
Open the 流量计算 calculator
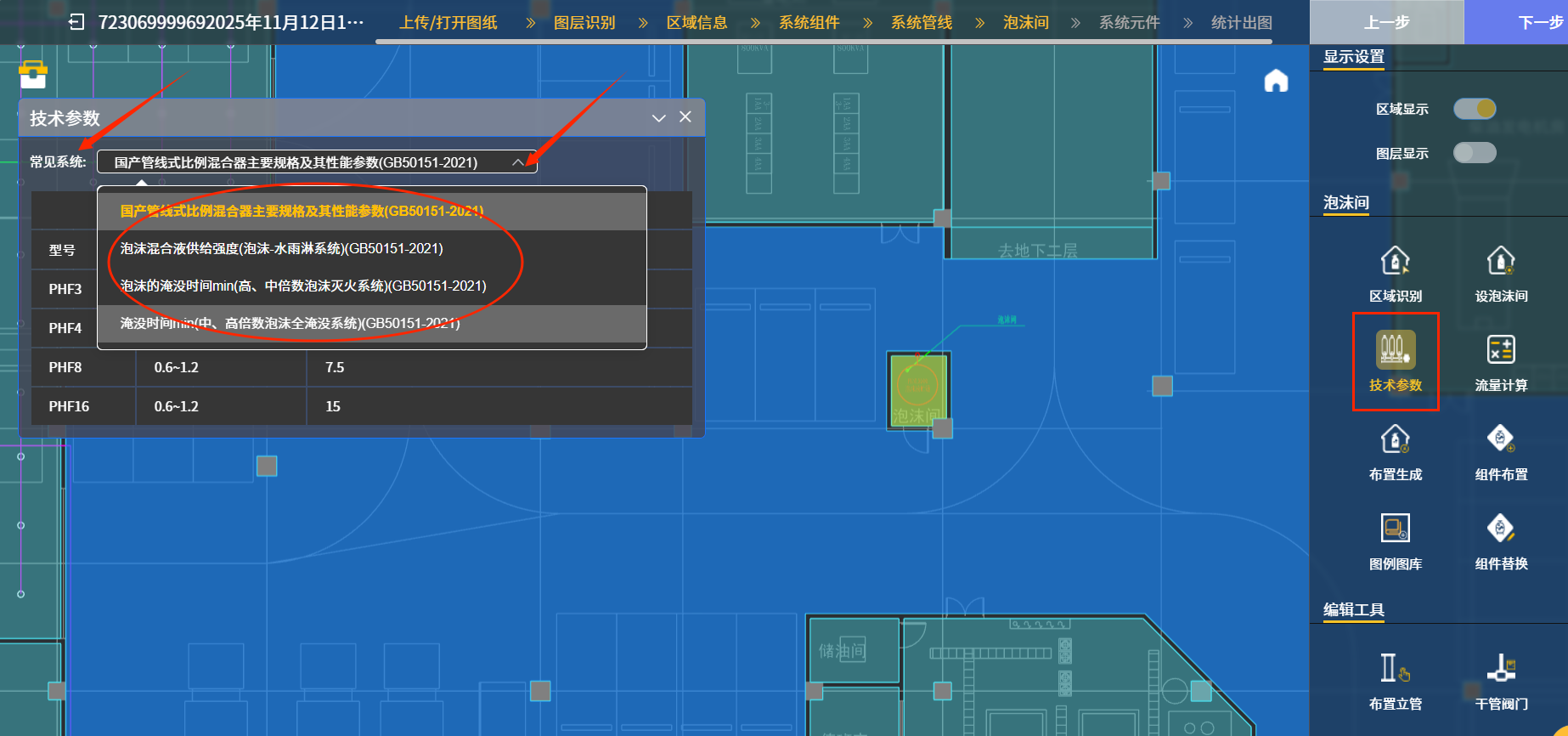pyautogui.click(x=1500, y=350)
